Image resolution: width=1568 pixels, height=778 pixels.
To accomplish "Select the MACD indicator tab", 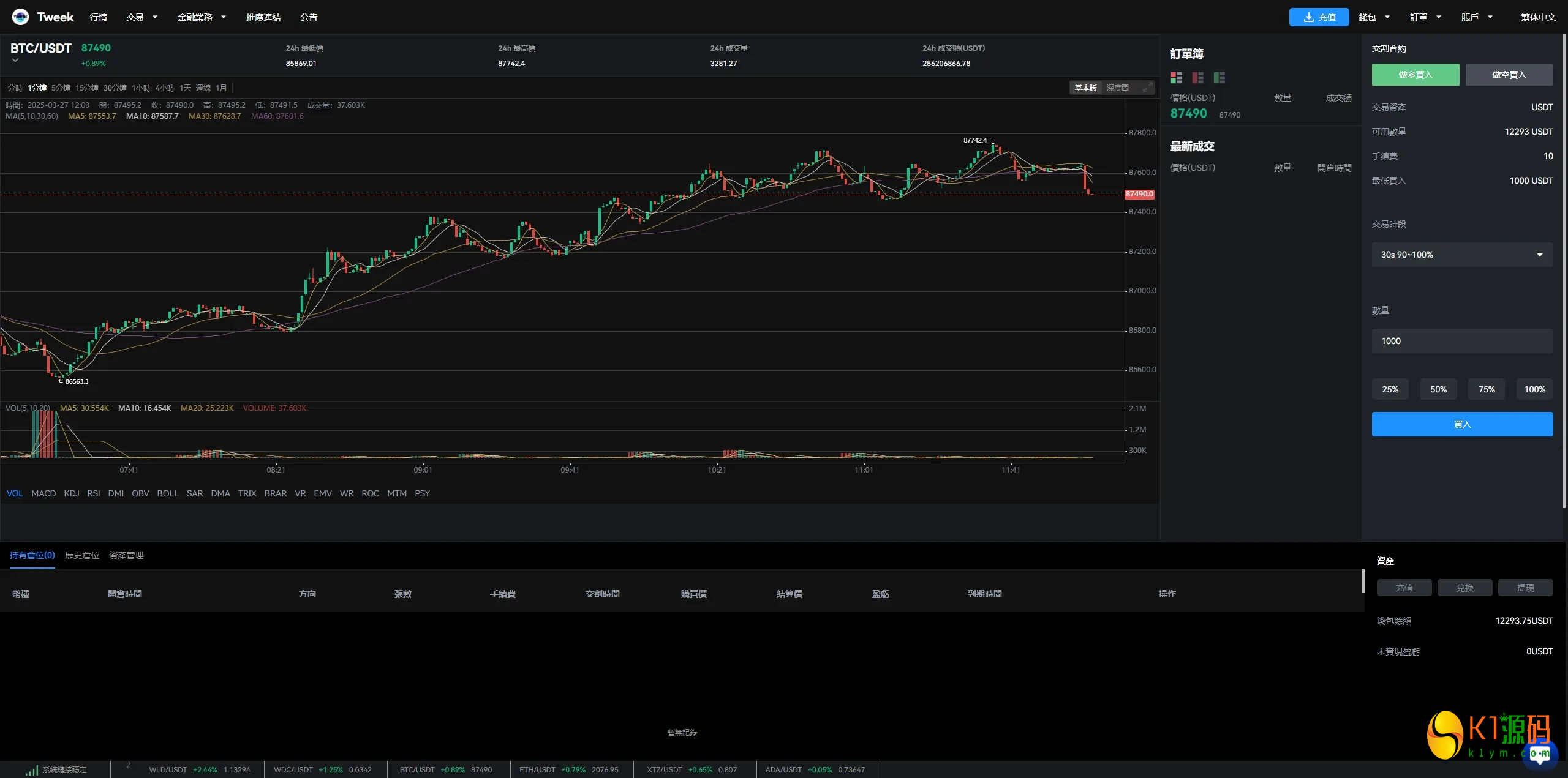I will click(x=43, y=493).
